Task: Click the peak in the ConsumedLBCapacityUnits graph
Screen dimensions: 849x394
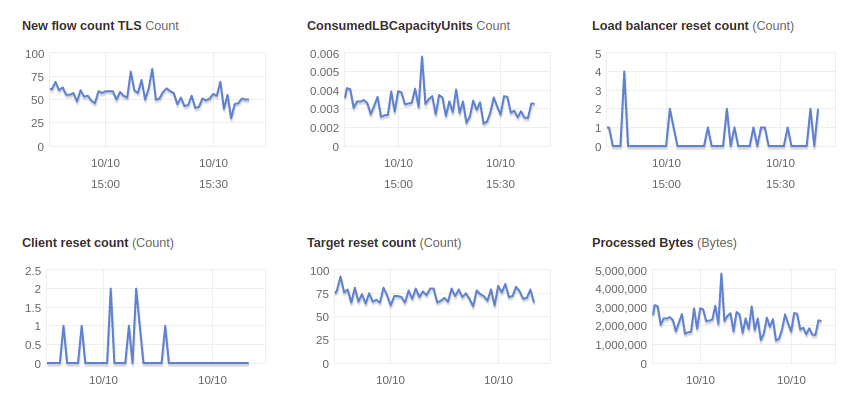Action: [422, 57]
